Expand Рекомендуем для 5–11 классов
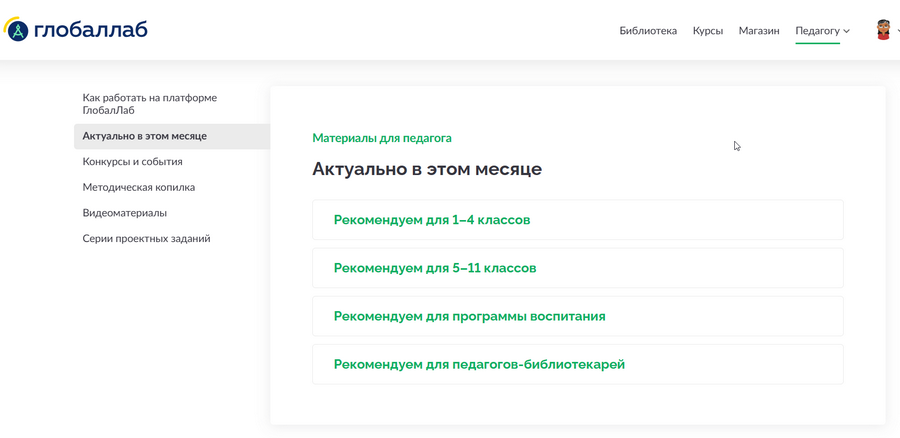 pos(578,268)
